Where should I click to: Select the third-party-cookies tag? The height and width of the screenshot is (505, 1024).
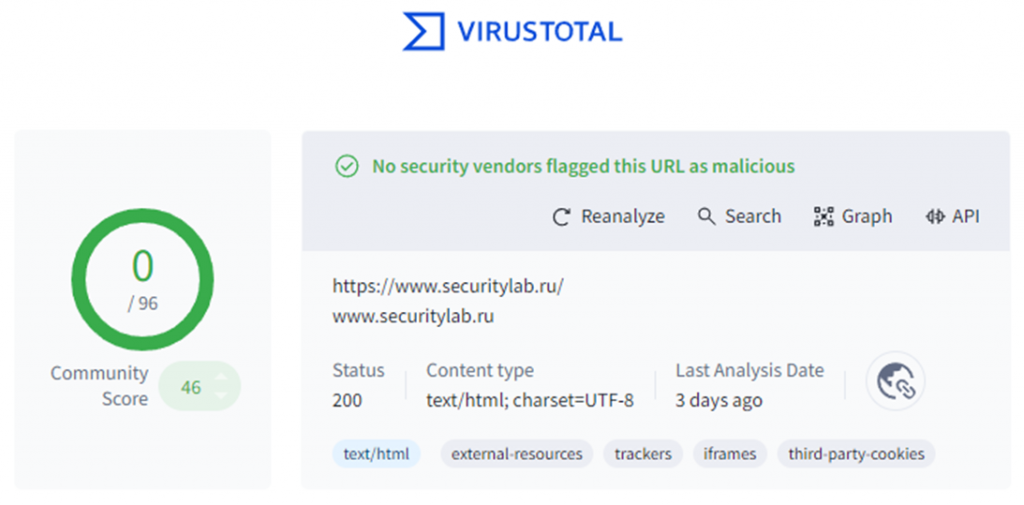(x=856, y=453)
